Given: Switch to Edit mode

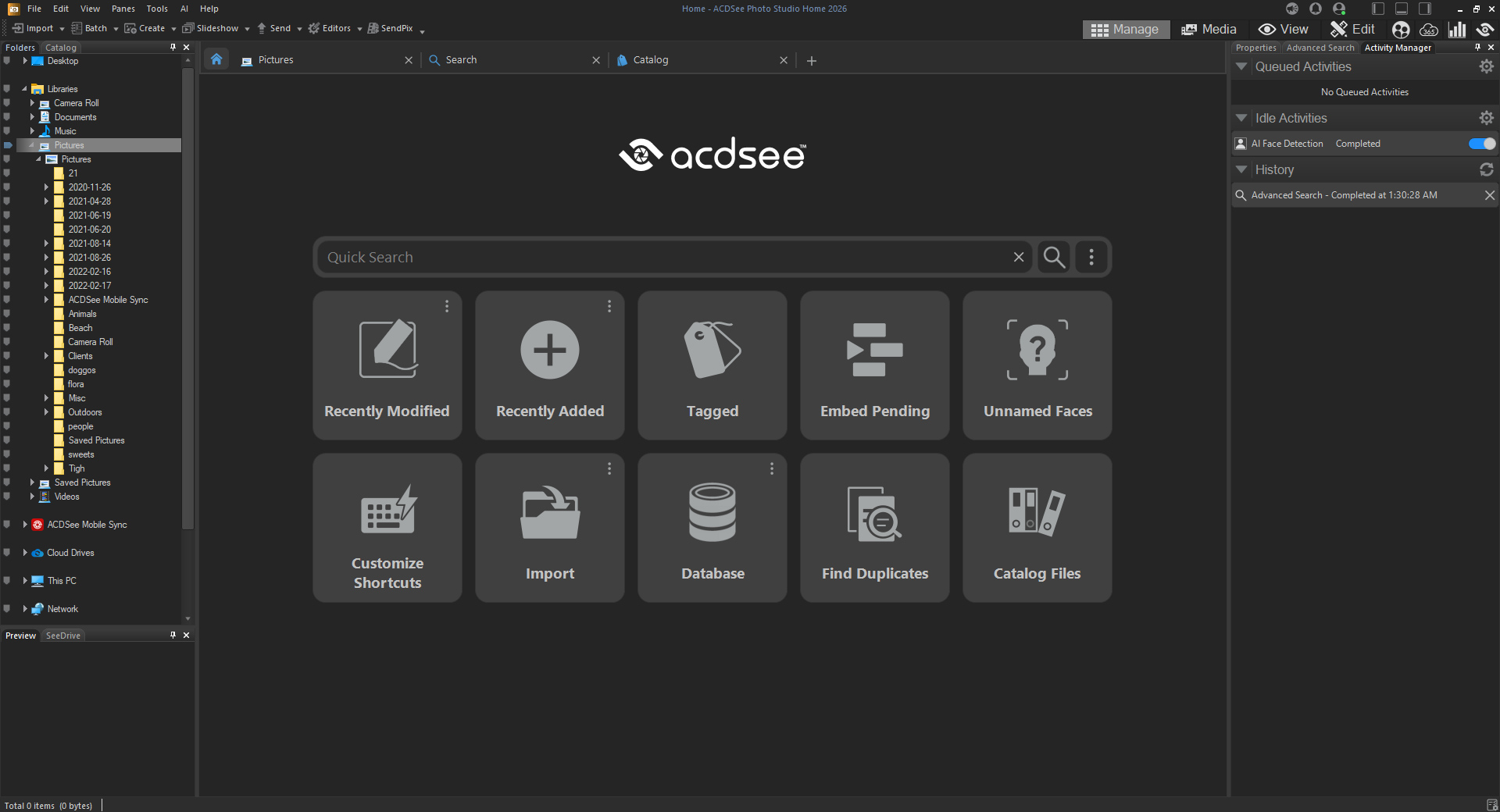Looking at the screenshot, I should tap(1353, 29).
